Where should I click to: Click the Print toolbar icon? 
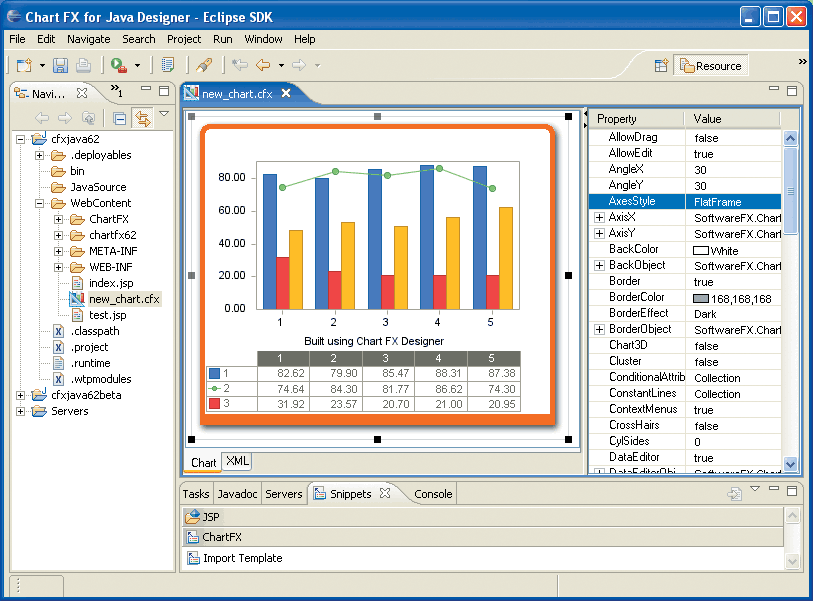pos(83,65)
